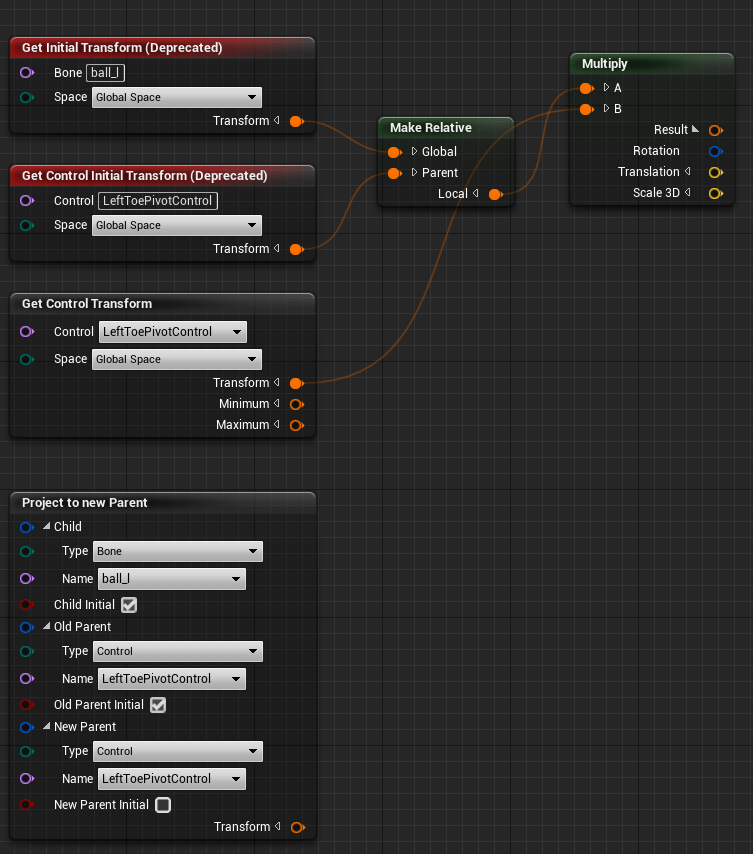This screenshot has height=854, width=753.
Task: Collapse Result pin on Multiply node
Action: pyautogui.click(x=695, y=129)
